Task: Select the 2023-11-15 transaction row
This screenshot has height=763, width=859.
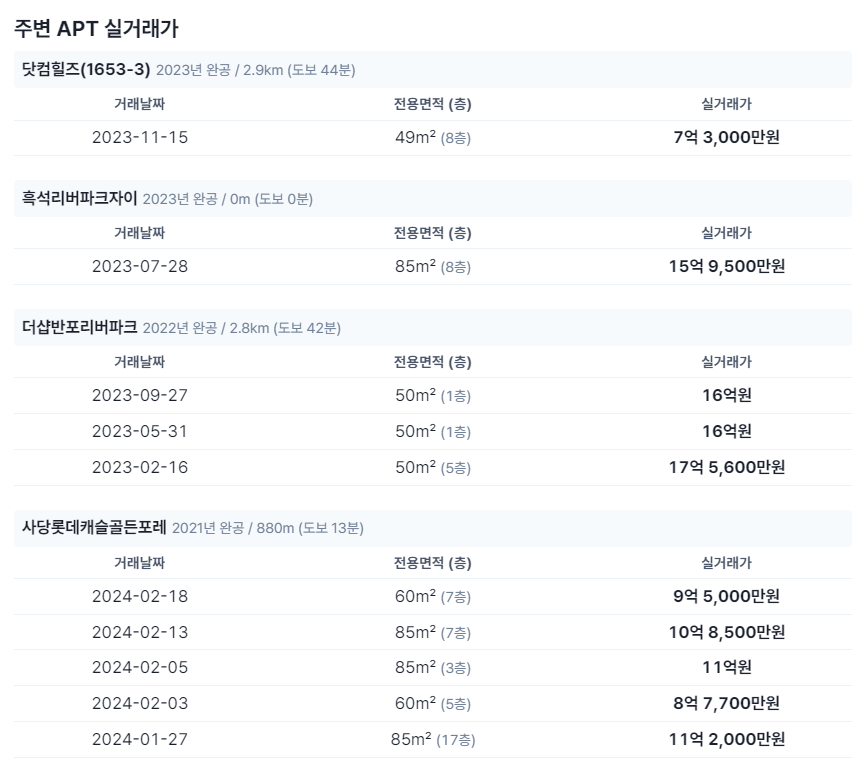Action: coord(432,137)
